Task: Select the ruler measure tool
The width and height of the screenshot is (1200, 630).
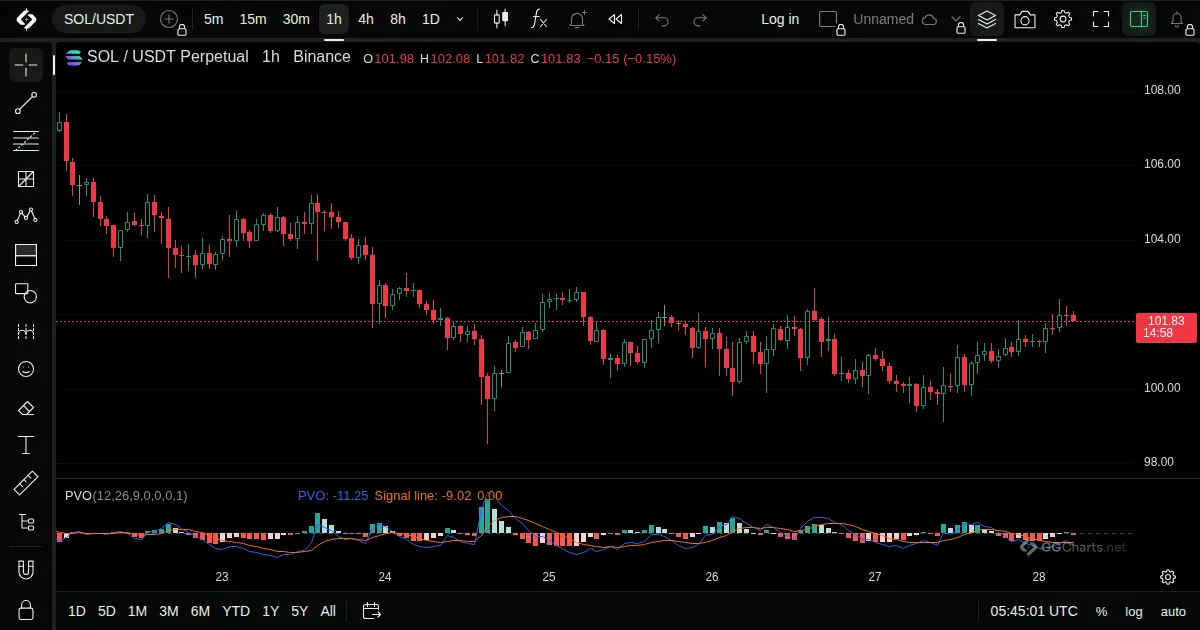Action: coord(26,483)
